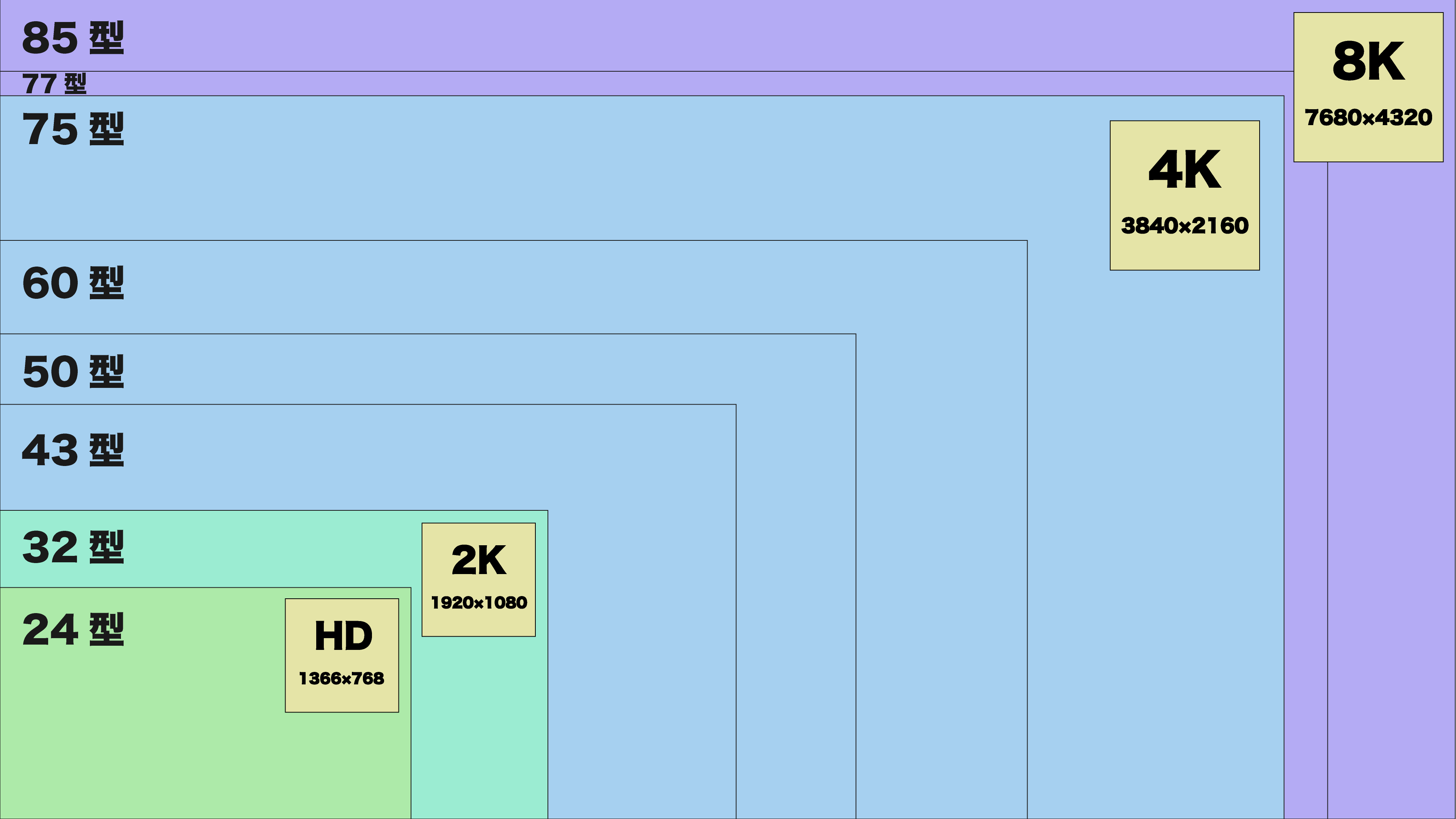Click the 85 型 label

(x=73, y=38)
